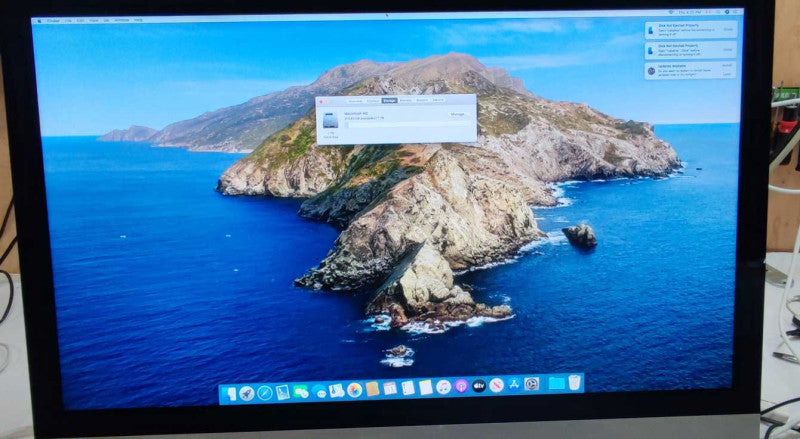
Task: Open the Edit menu
Action: (x=81, y=20)
